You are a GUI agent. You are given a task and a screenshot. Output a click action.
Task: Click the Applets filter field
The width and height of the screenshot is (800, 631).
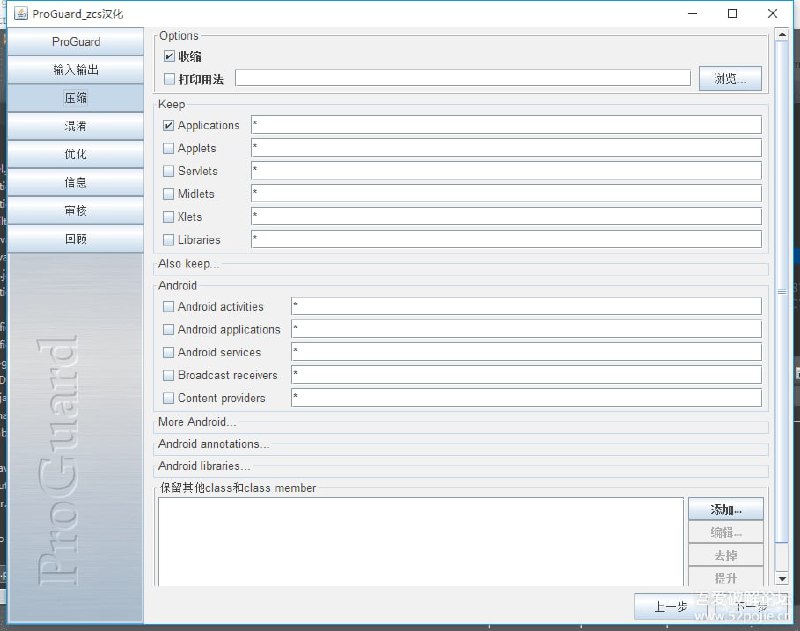pos(506,148)
